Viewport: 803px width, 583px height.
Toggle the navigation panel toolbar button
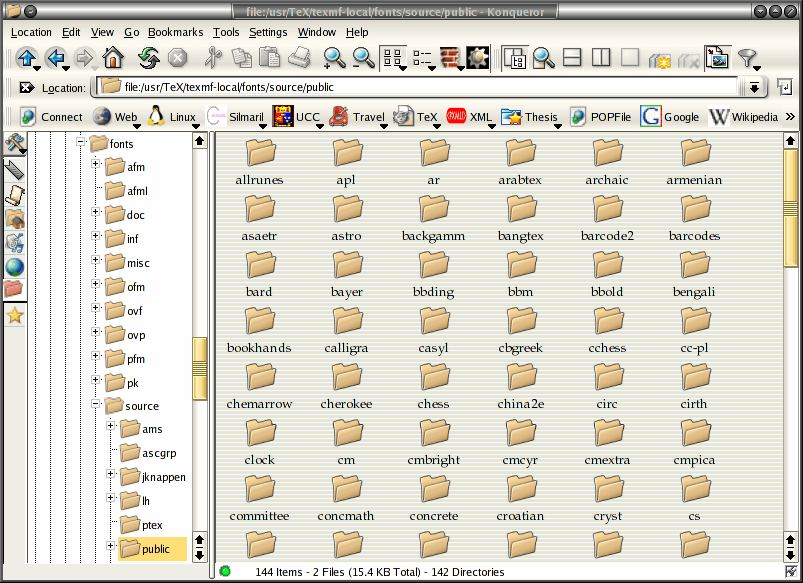click(515, 57)
